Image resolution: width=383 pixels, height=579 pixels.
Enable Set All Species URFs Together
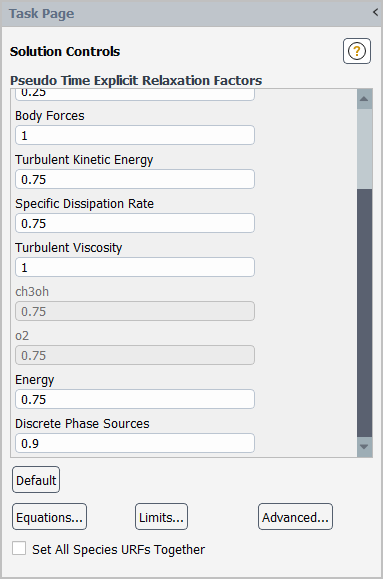[19, 548]
